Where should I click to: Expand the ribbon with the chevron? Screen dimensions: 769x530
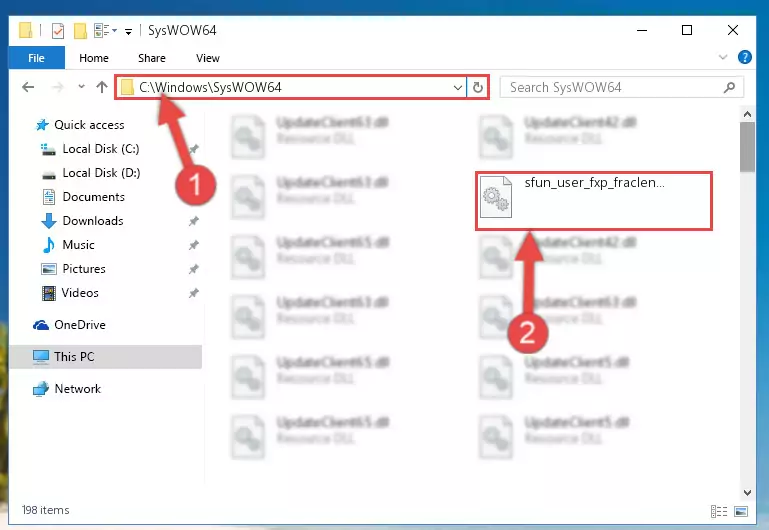click(x=722, y=57)
